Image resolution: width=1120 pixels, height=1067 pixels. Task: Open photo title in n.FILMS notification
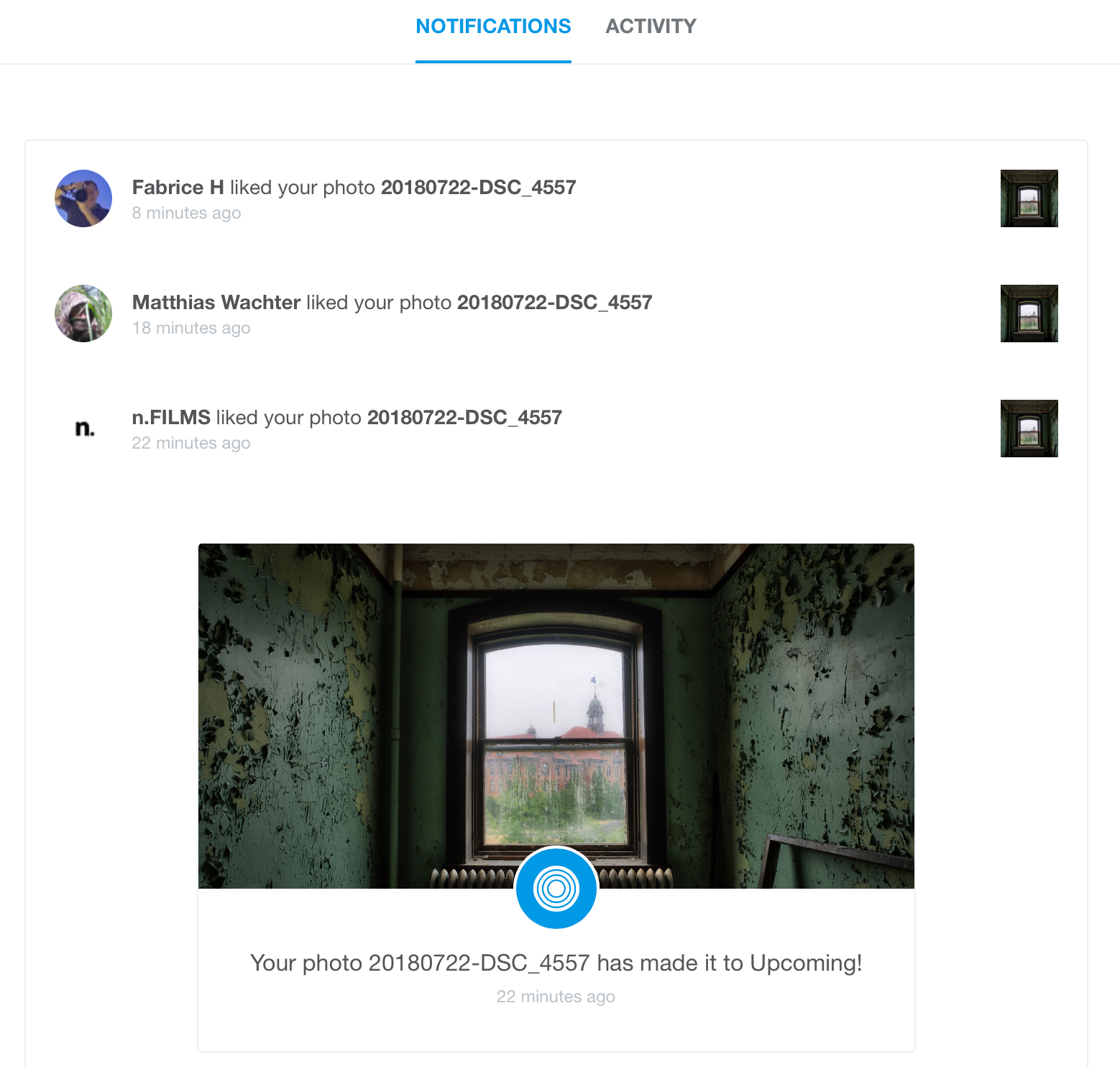pos(464,418)
